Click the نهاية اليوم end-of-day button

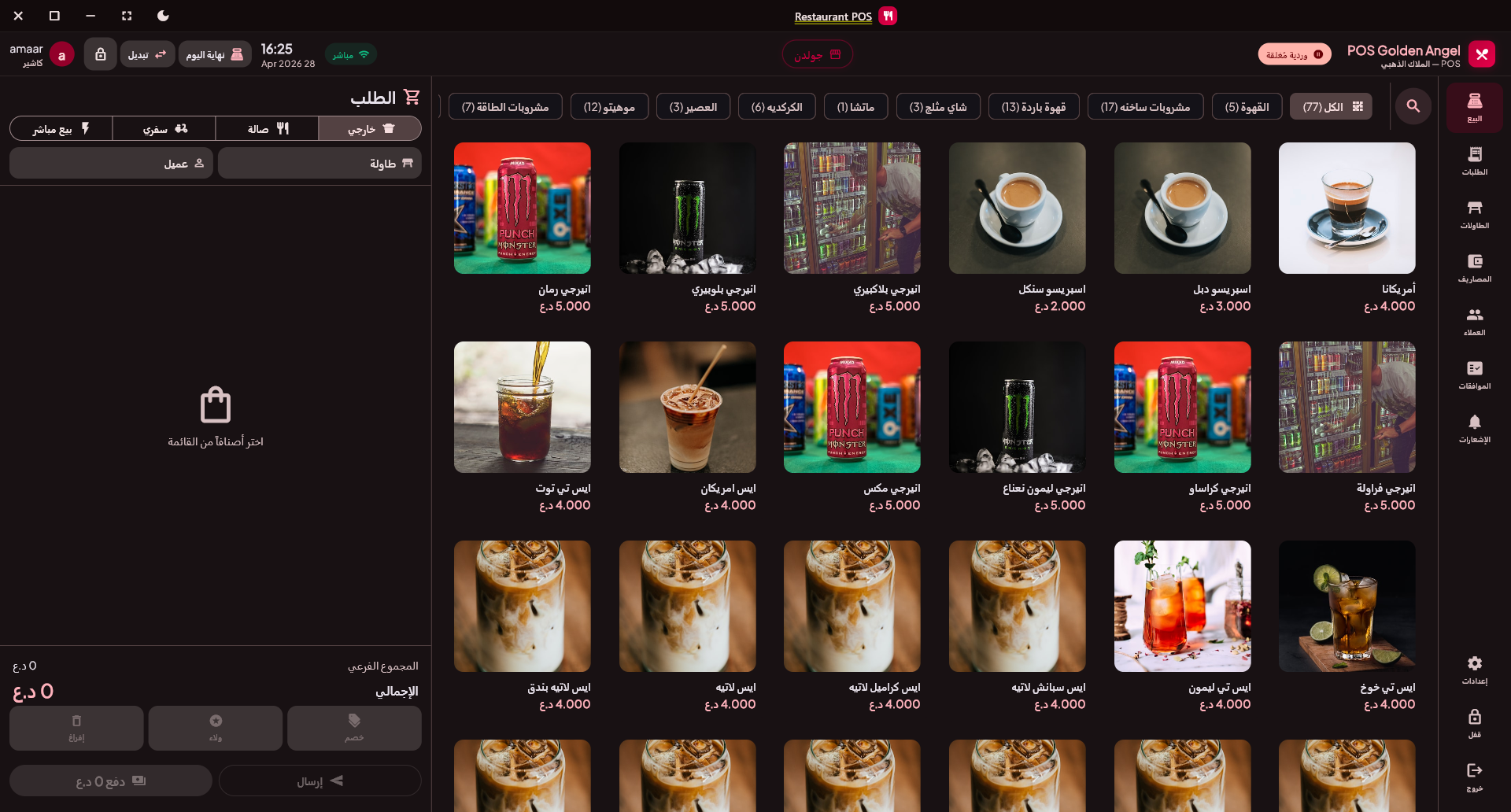[x=215, y=54]
